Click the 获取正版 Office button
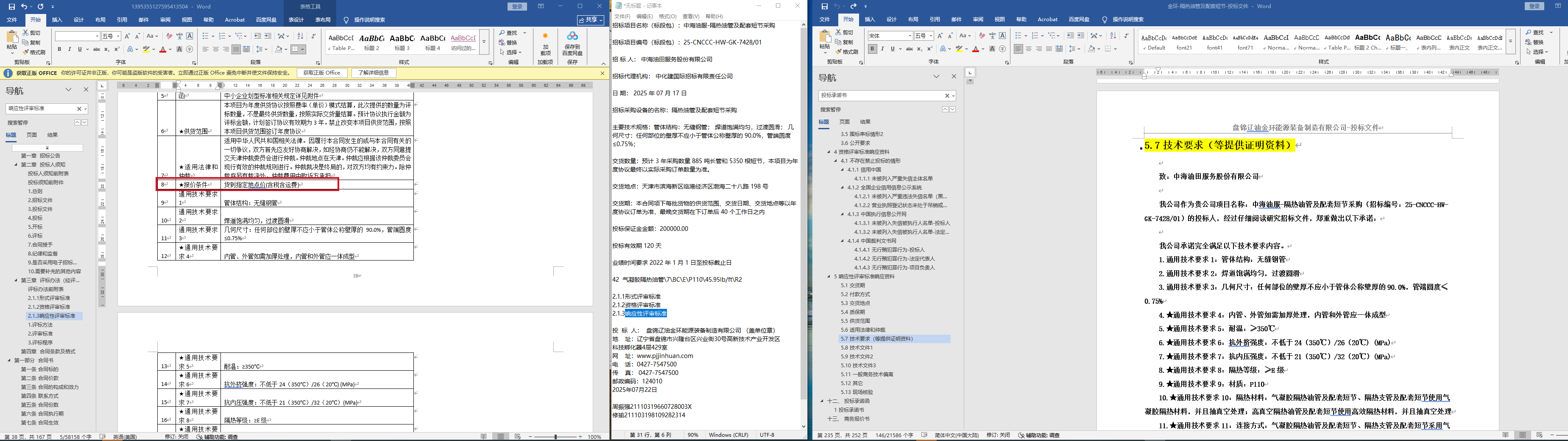Image resolution: width=1568 pixels, height=441 pixels. [322, 73]
